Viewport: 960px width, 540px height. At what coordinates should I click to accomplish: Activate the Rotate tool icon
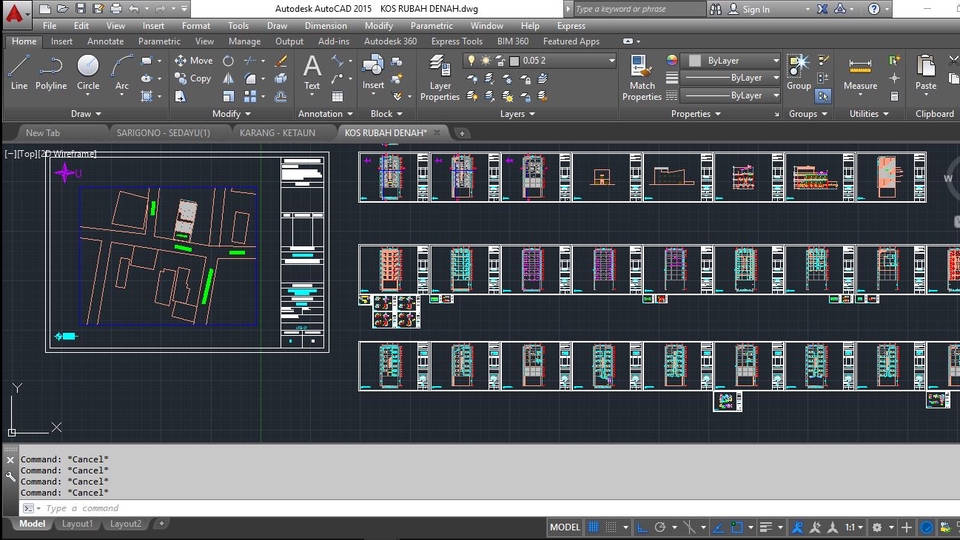click(228, 61)
